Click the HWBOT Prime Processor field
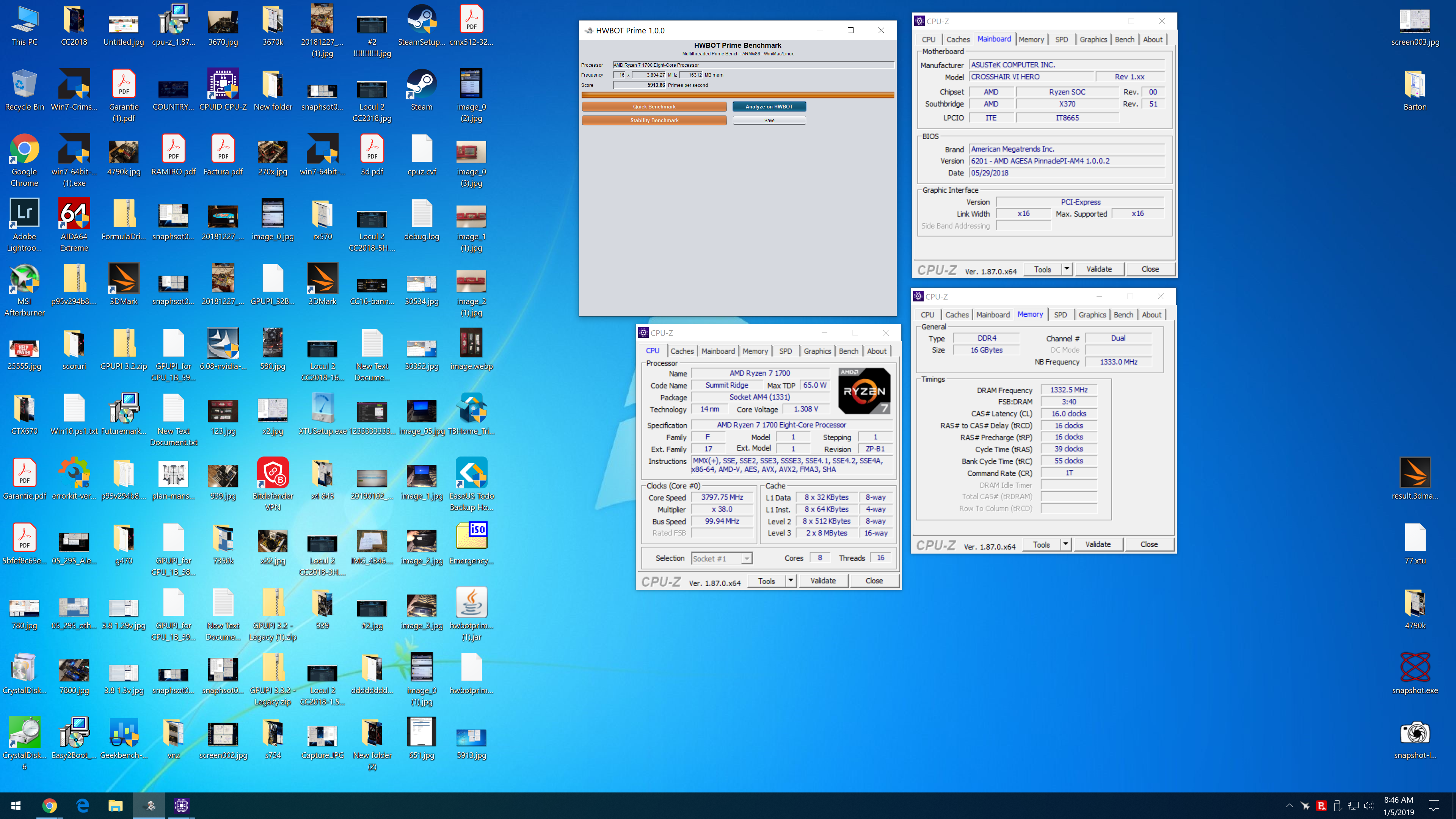This screenshot has height=819, width=1456. [753, 64]
